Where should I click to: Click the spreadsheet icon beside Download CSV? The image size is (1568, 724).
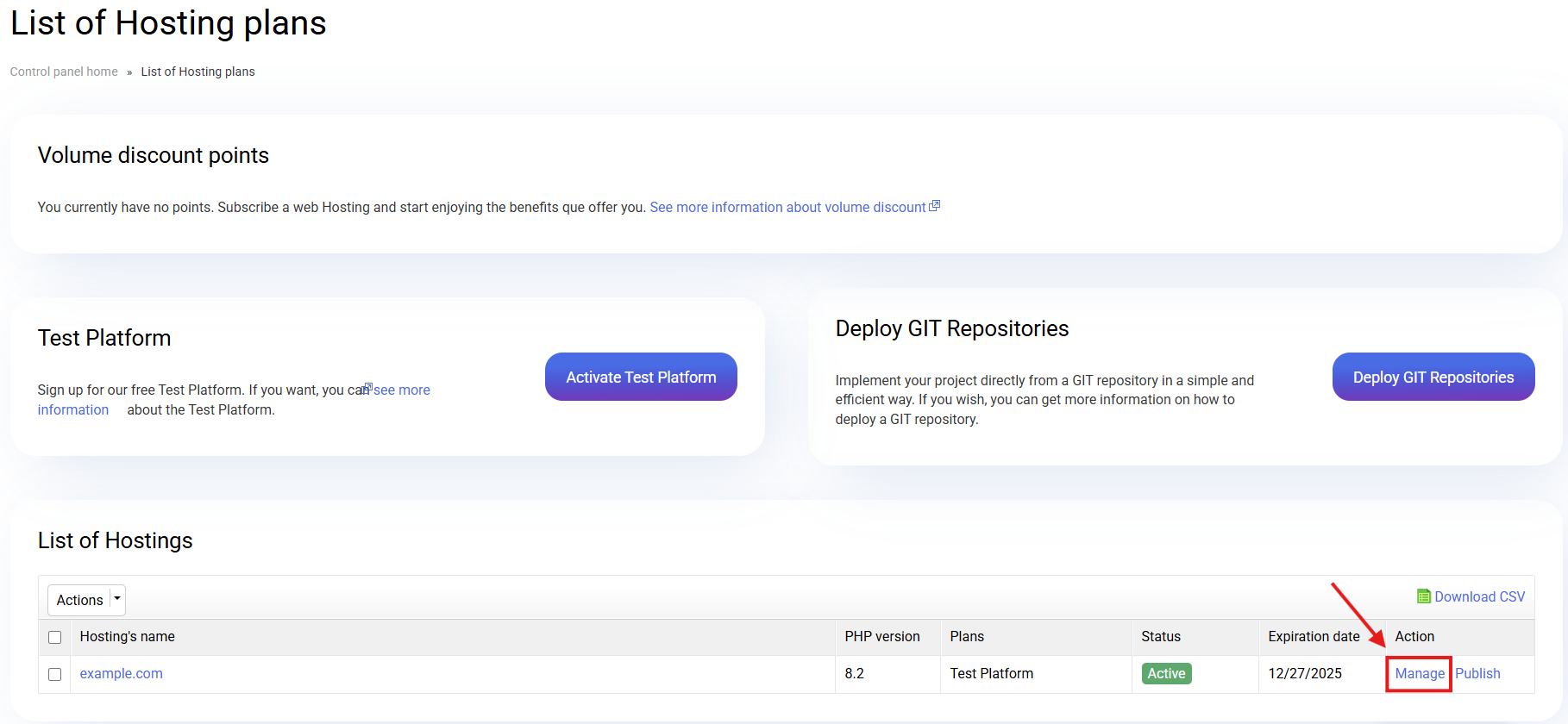[1423, 596]
